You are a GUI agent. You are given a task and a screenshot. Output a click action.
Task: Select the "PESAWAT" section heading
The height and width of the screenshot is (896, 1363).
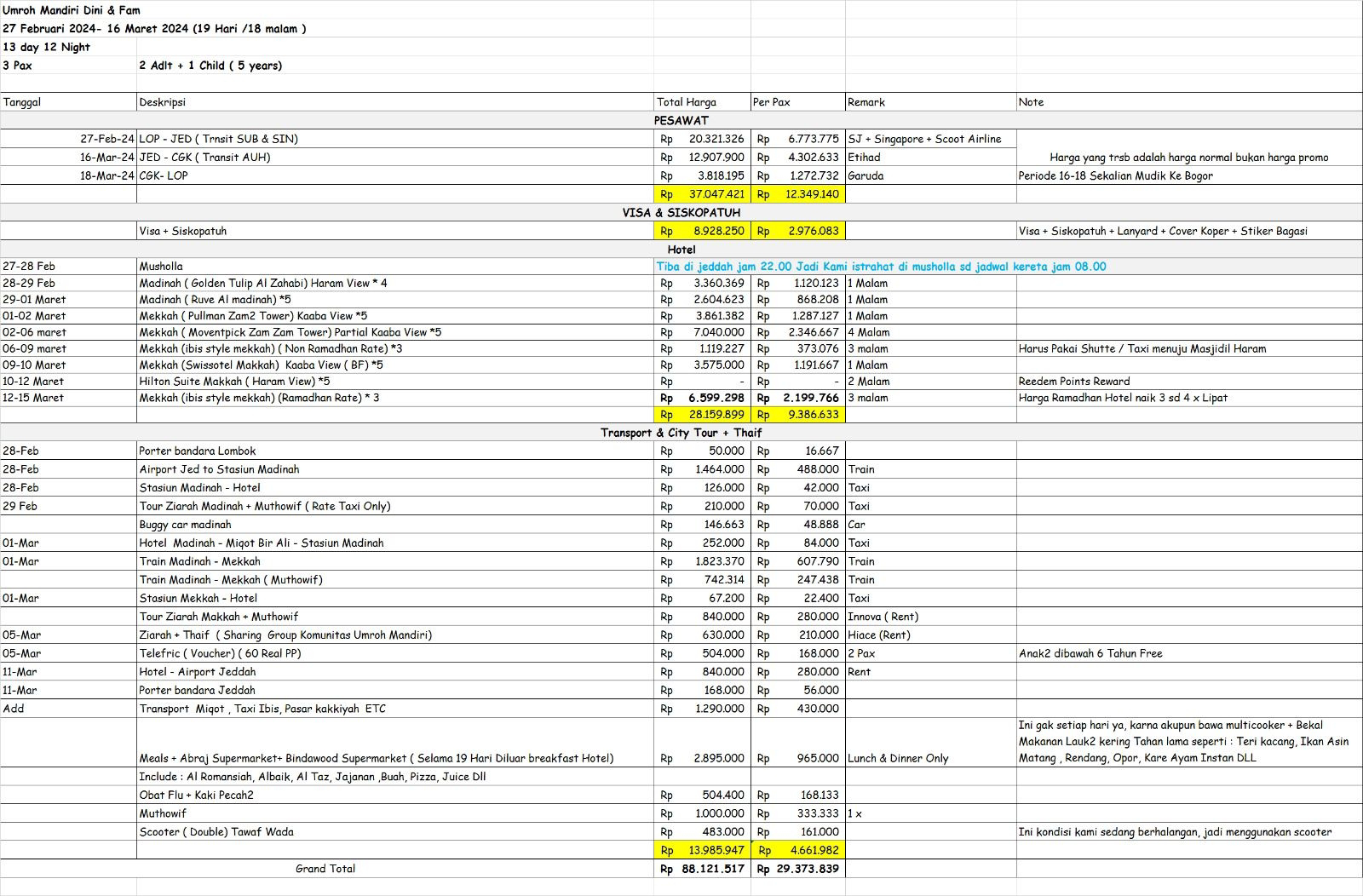681,121
